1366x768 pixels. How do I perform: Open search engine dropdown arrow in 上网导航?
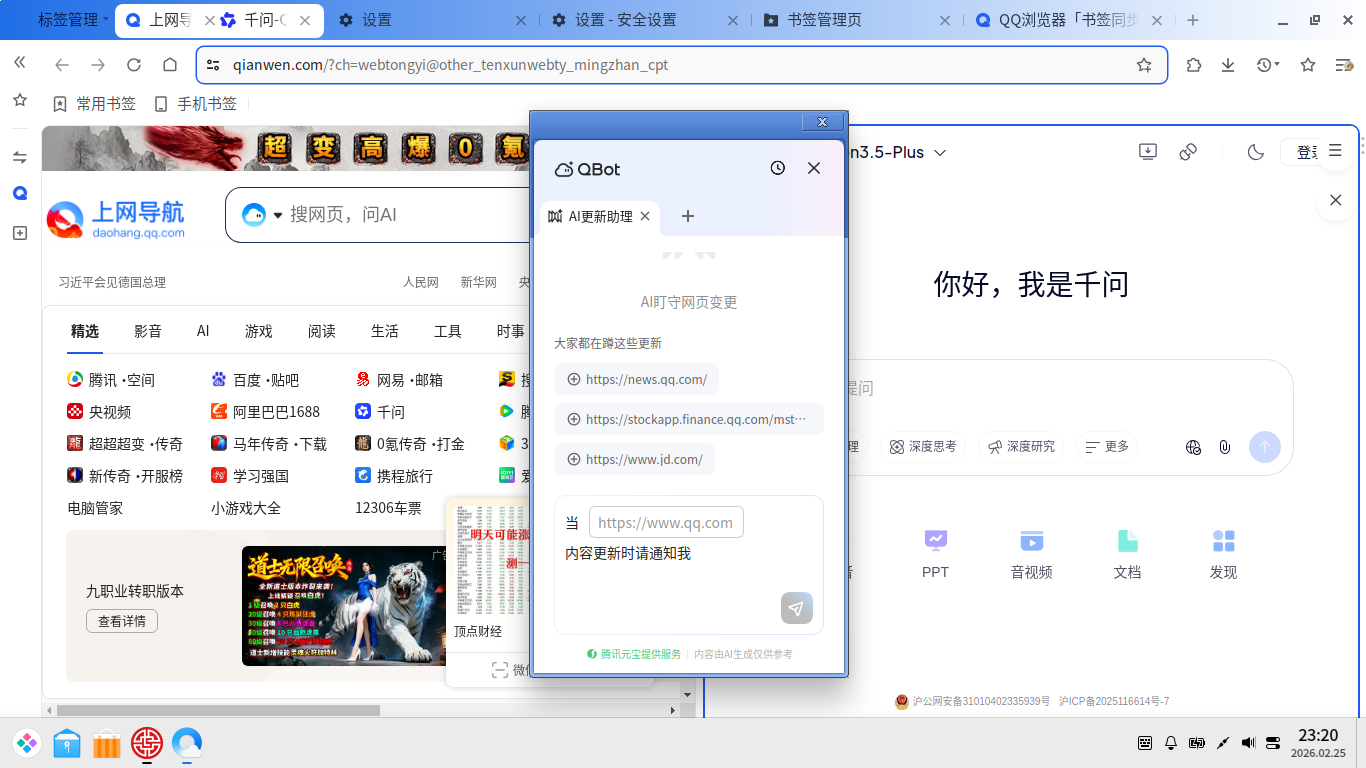click(278, 215)
